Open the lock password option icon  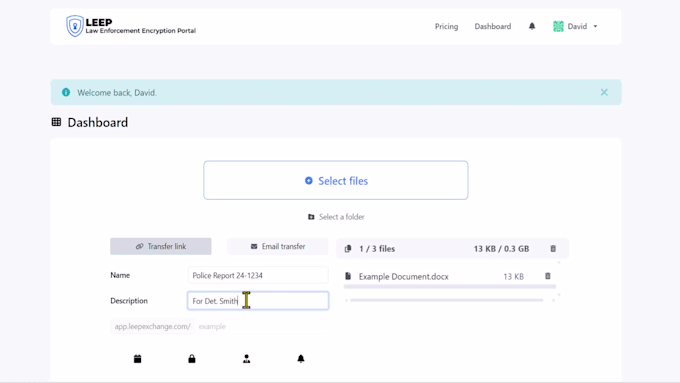point(192,359)
